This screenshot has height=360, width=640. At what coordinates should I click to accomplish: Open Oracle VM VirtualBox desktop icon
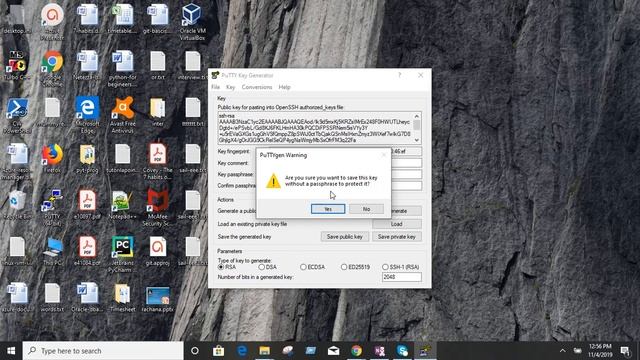coord(192,22)
